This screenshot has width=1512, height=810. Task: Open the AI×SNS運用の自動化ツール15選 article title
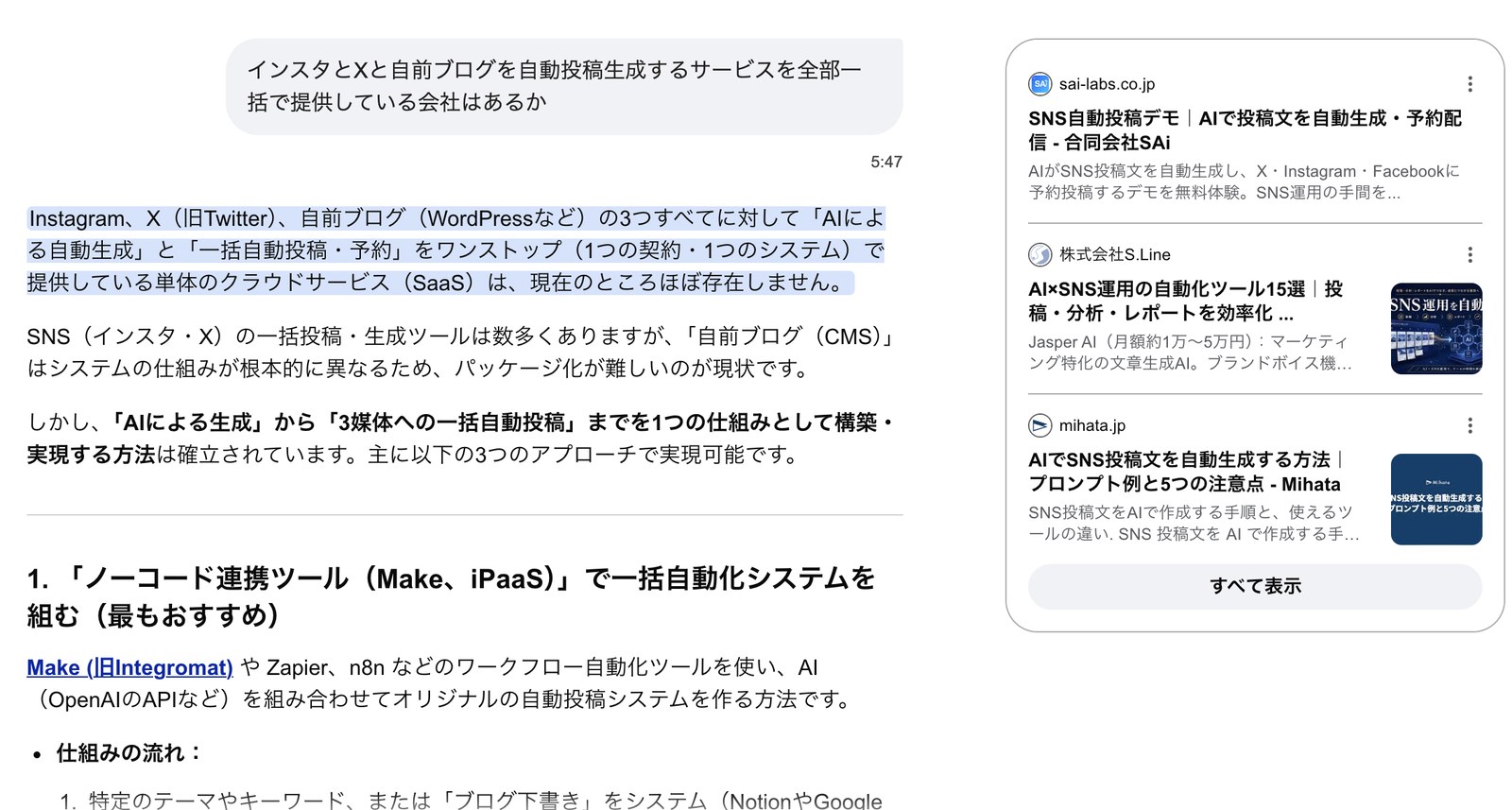tap(1186, 301)
